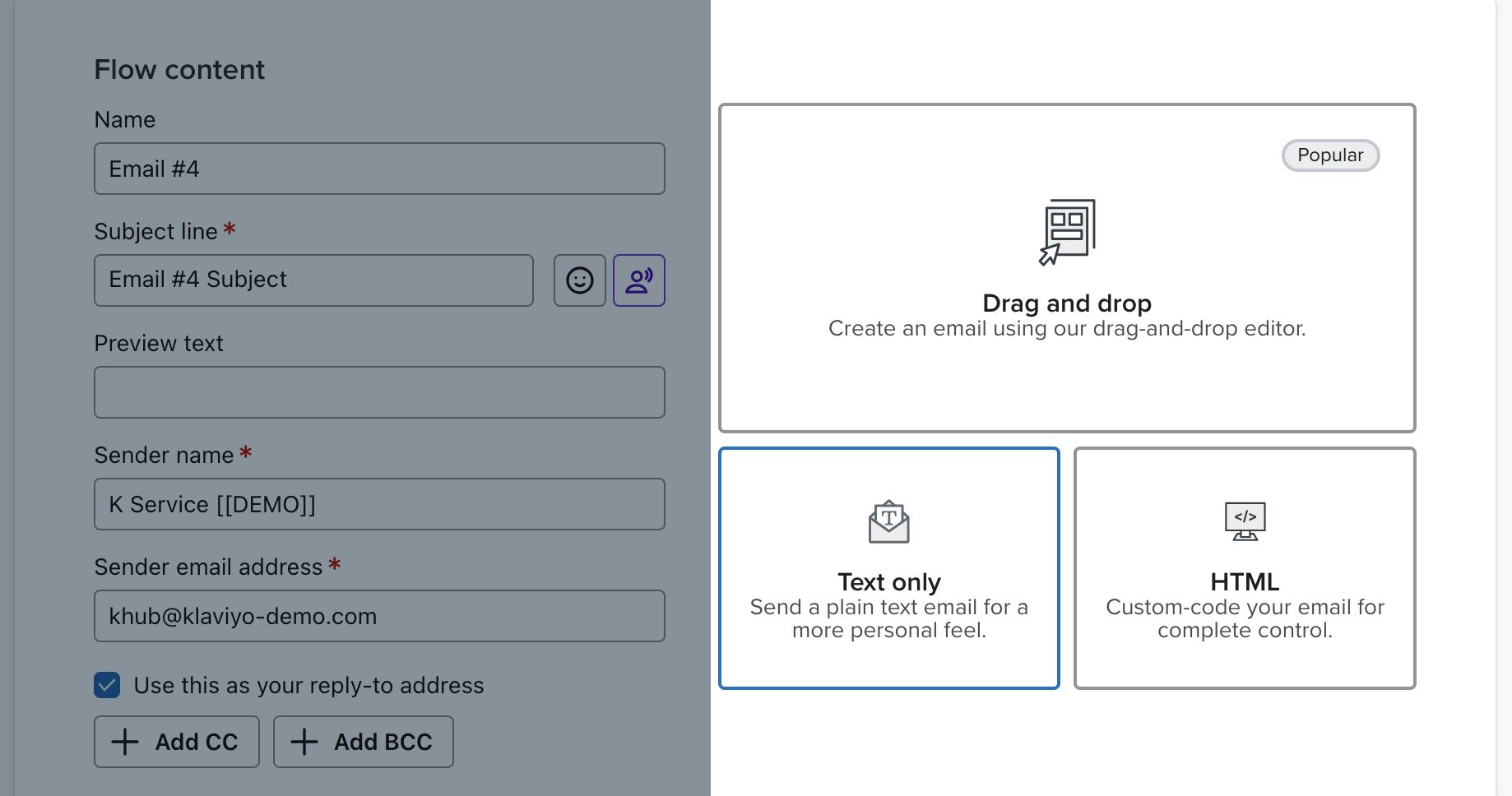Click the Add CC button
Image resolution: width=1512 pixels, height=796 pixels.
click(x=176, y=742)
